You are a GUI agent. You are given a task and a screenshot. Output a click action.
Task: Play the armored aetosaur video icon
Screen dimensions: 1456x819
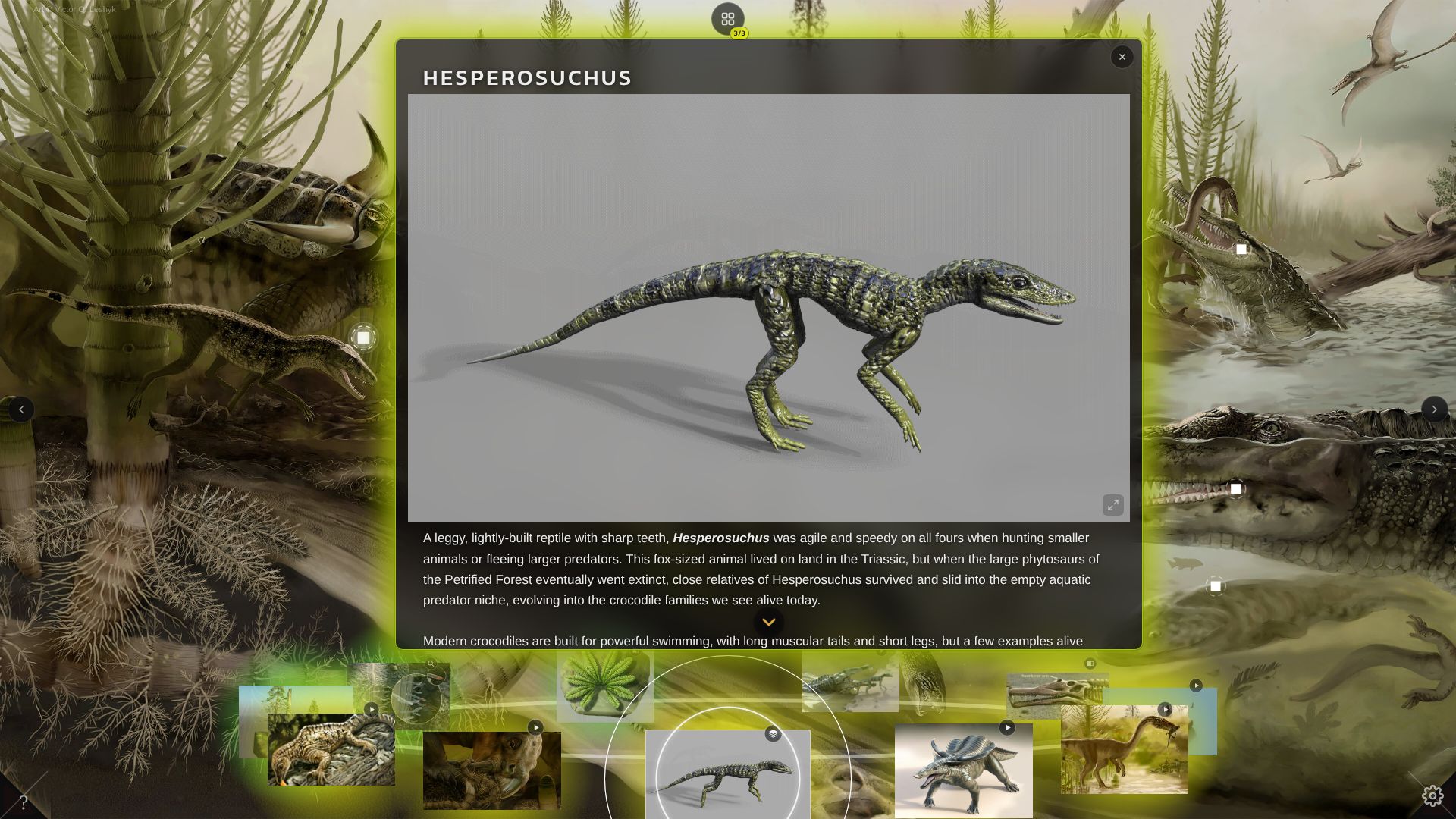[x=1007, y=728]
